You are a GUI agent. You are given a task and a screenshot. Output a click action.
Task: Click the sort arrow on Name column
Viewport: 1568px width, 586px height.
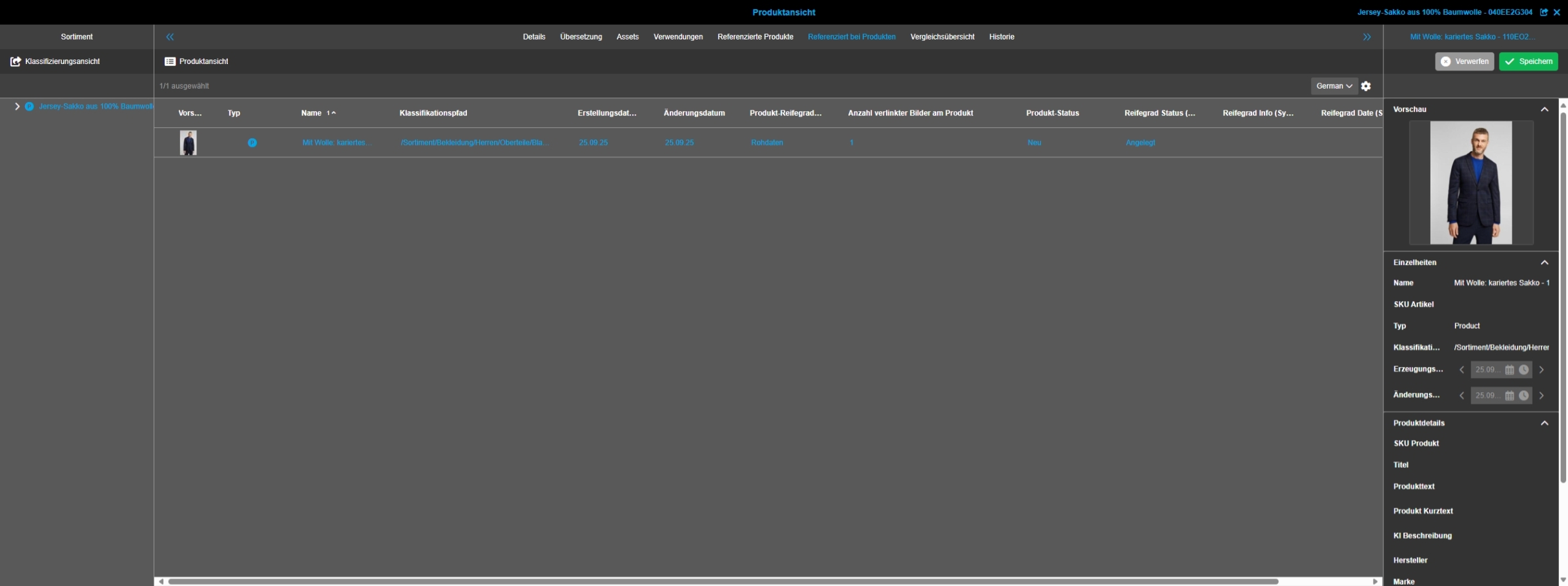pyautogui.click(x=333, y=113)
